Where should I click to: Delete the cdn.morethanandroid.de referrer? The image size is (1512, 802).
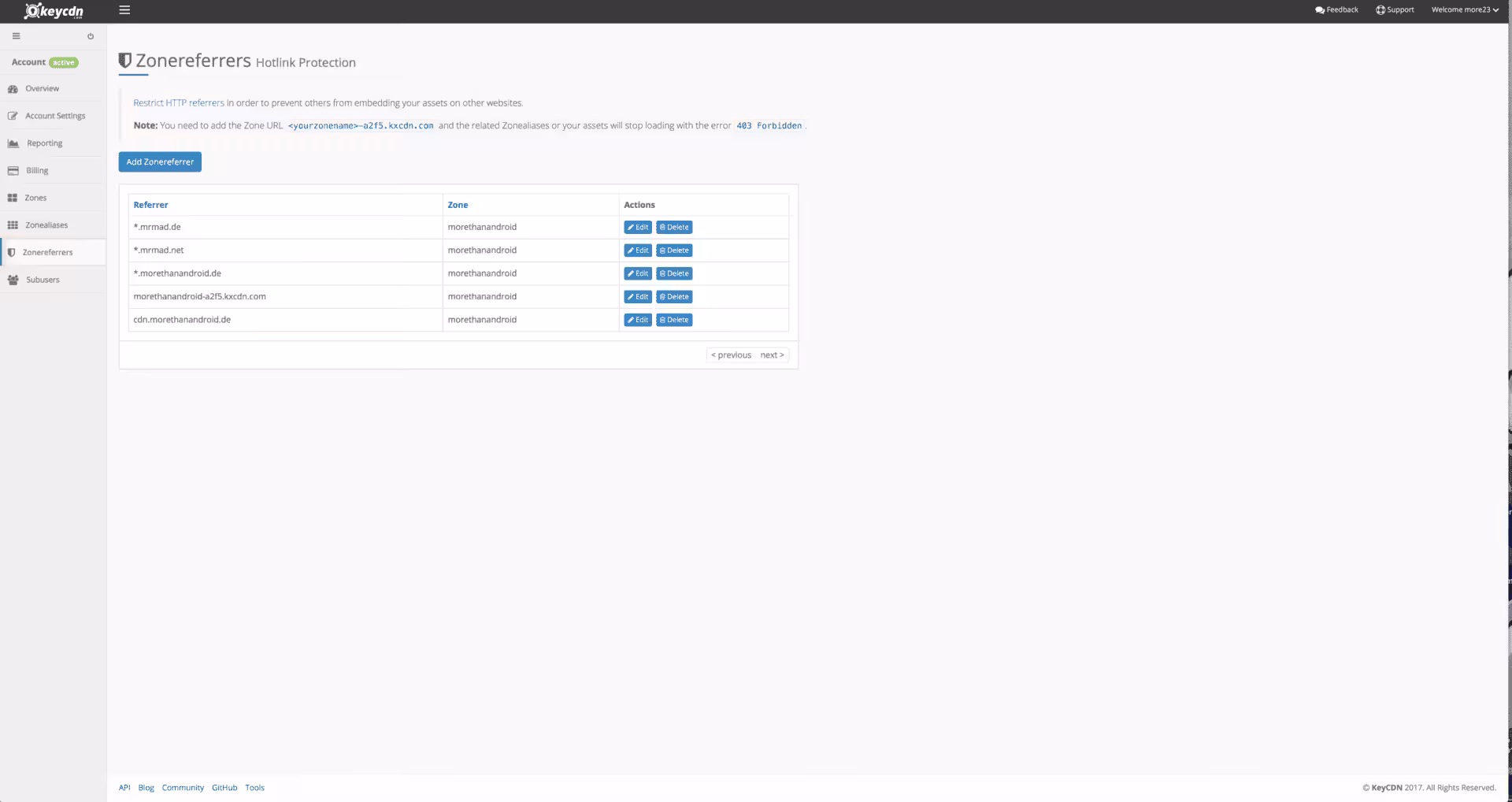point(674,320)
